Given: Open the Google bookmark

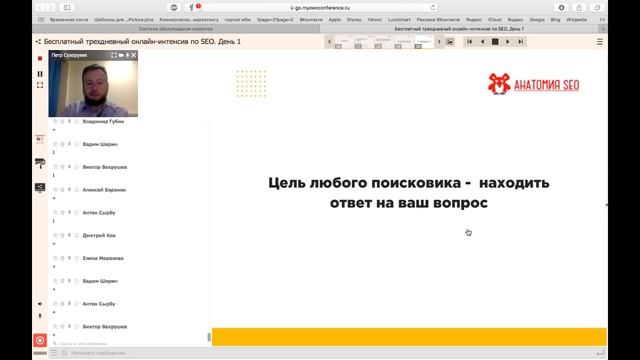Looking at the screenshot, I should pos(537,20).
